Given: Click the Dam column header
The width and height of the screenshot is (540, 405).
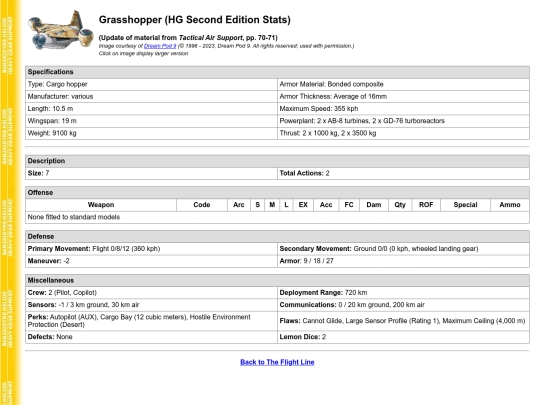Looking at the screenshot, I should [374, 205].
